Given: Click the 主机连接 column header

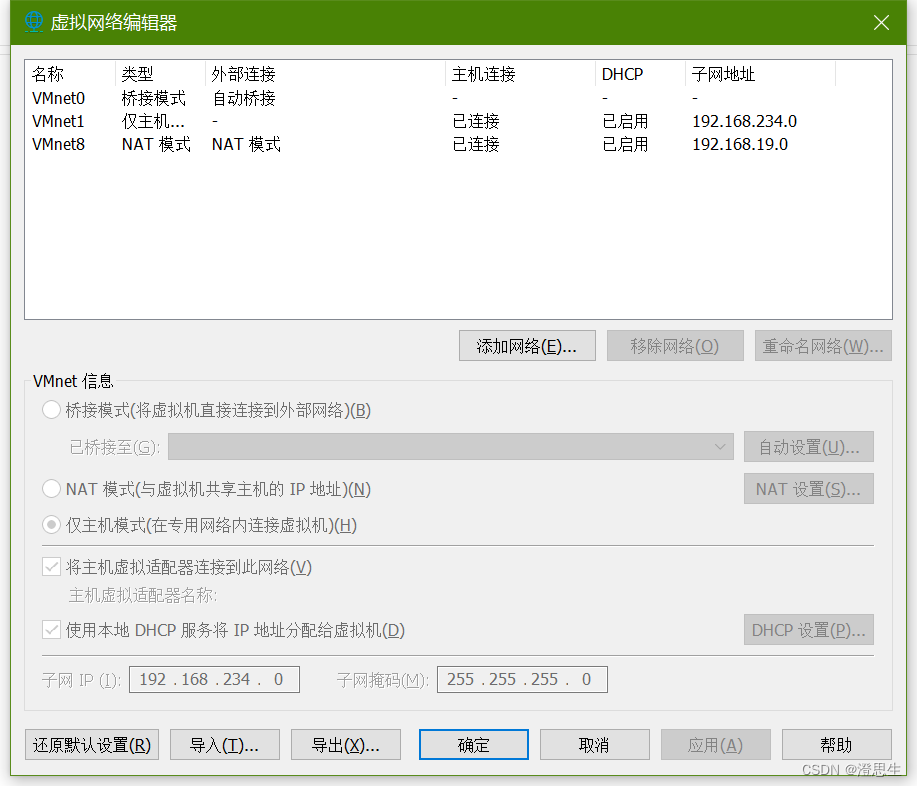Looking at the screenshot, I should point(520,74).
